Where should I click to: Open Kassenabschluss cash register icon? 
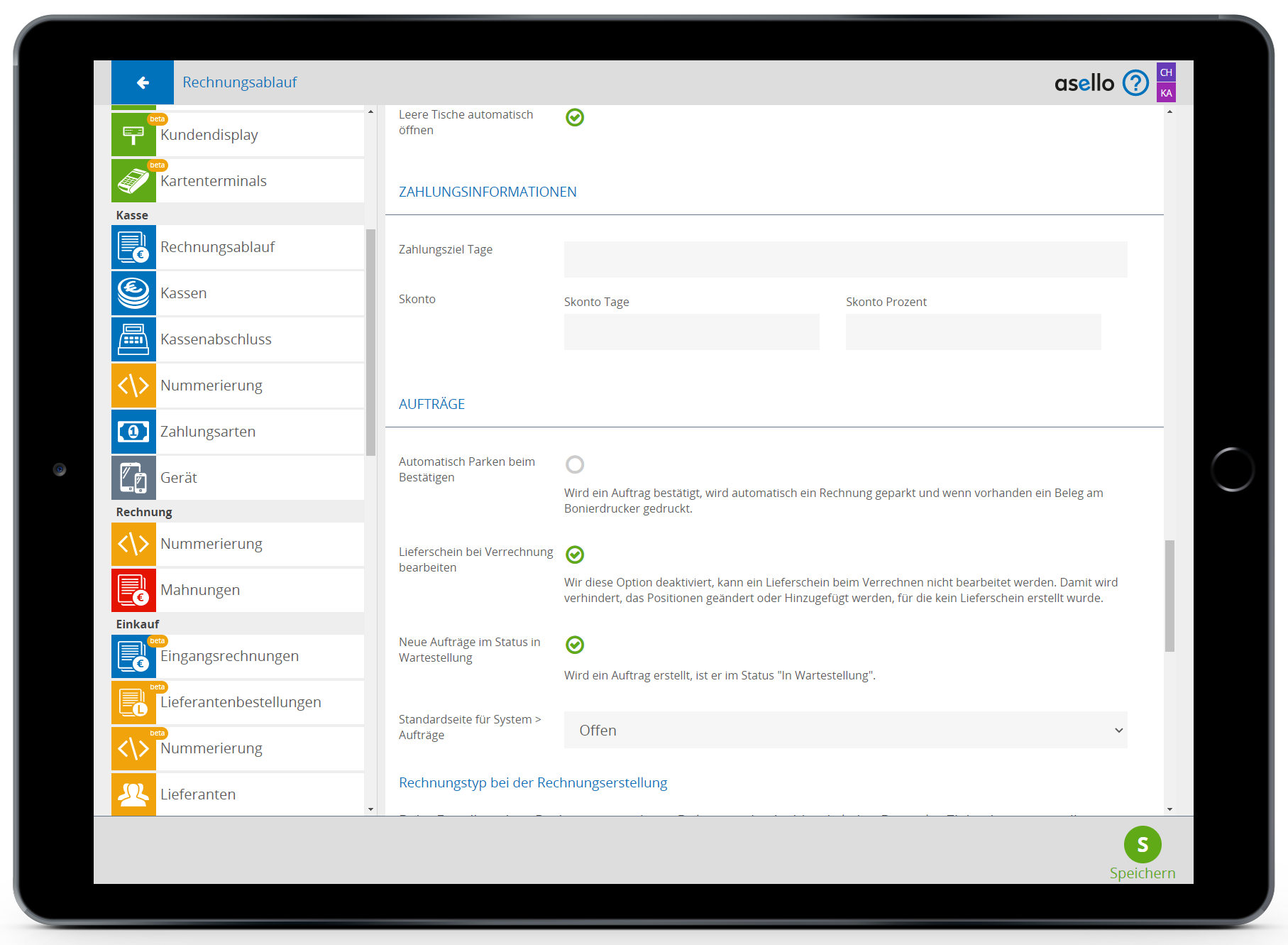[x=133, y=339]
